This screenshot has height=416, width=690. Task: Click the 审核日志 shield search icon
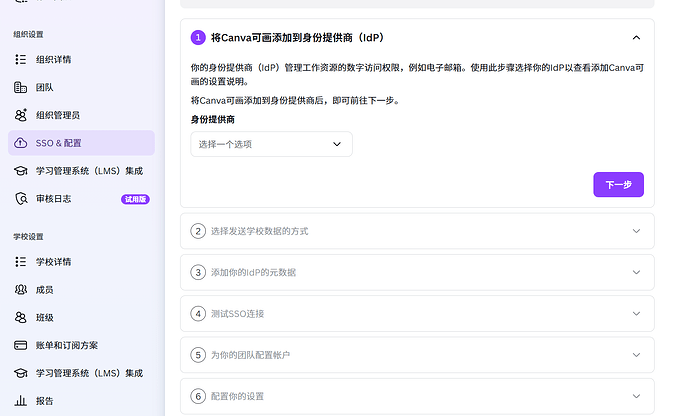tap(21, 199)
